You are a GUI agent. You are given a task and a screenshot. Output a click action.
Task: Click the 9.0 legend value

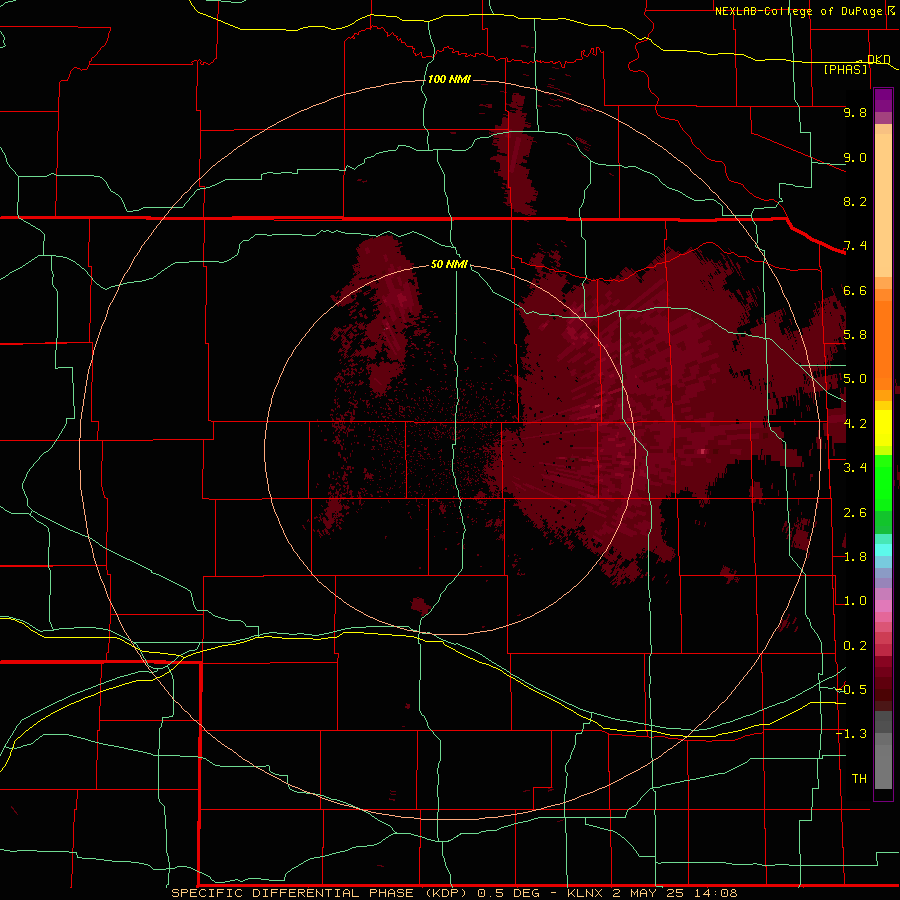coord(855,157)
